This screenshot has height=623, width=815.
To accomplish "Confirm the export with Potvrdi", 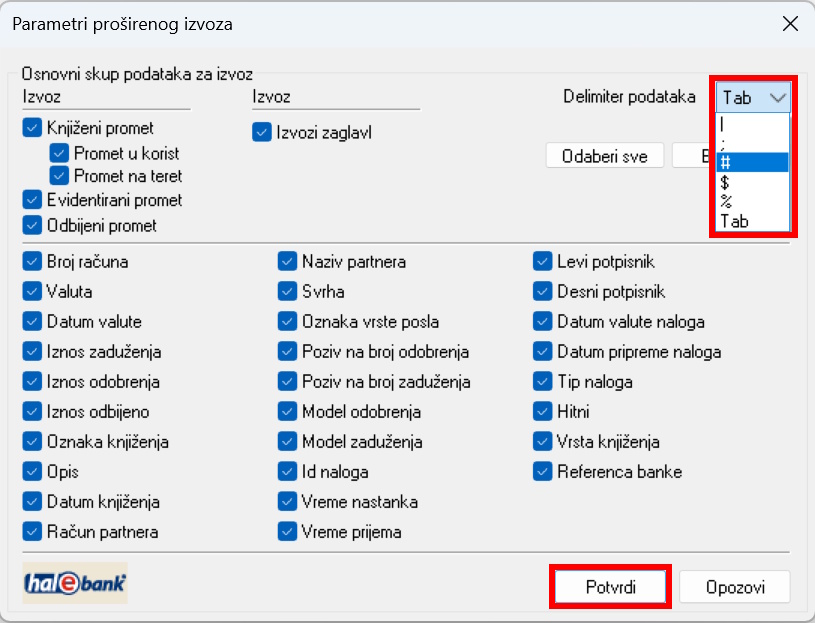I will pyautogui.click(x=610, y=586).
